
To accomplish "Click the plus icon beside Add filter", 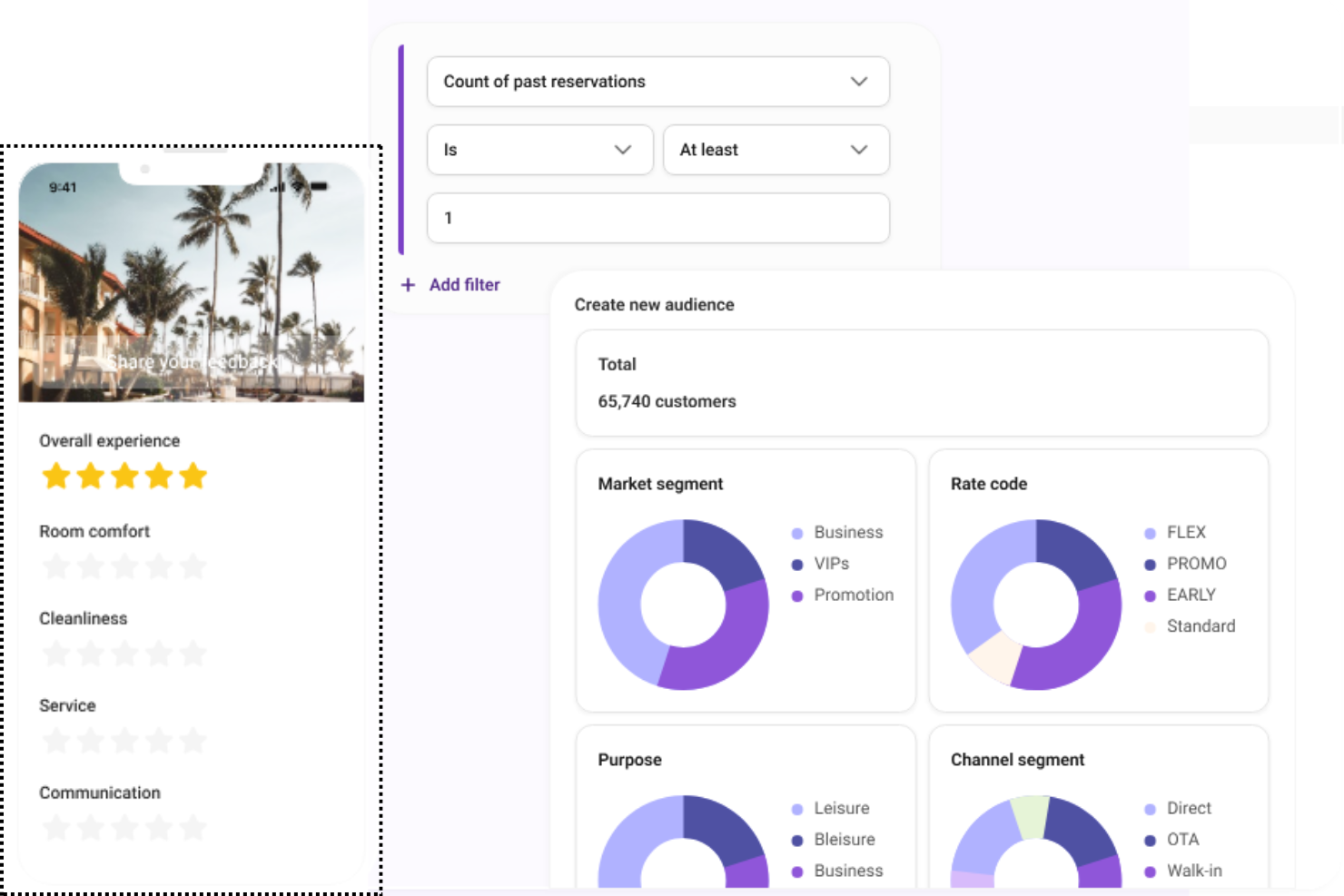I will click(x=409, y=284).
